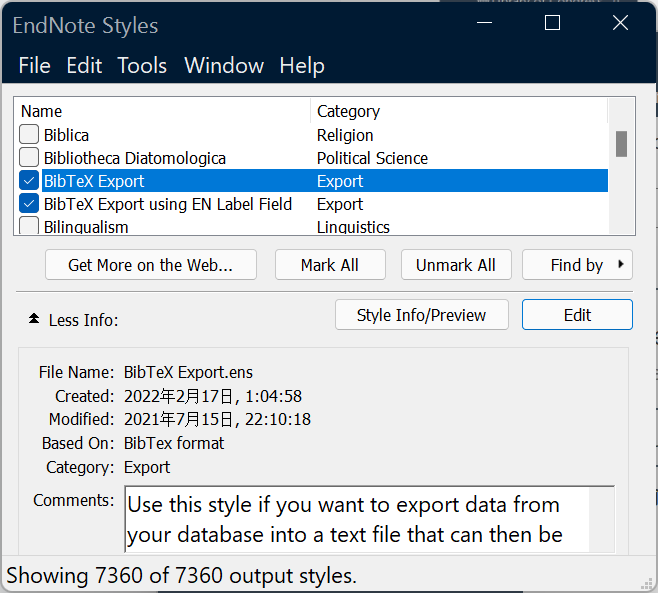Screen dimensions: 658x593
Task: Click the Religion category cell
Action: [x=345, y=135]
